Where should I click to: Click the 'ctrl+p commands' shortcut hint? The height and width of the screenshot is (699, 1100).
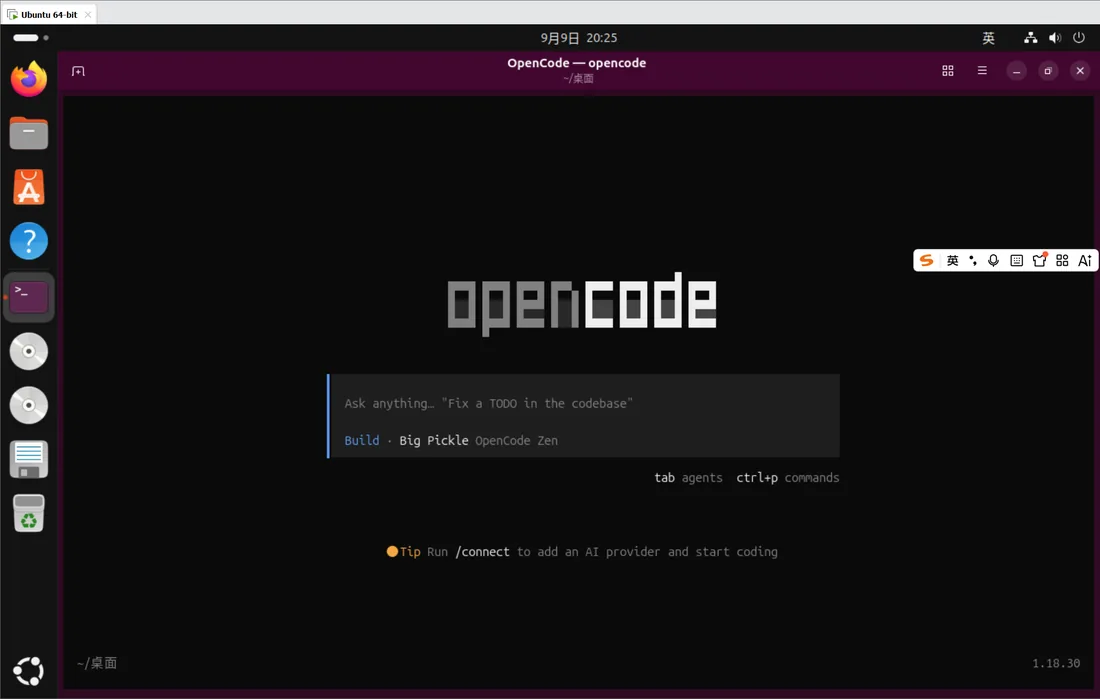(788, 478)
